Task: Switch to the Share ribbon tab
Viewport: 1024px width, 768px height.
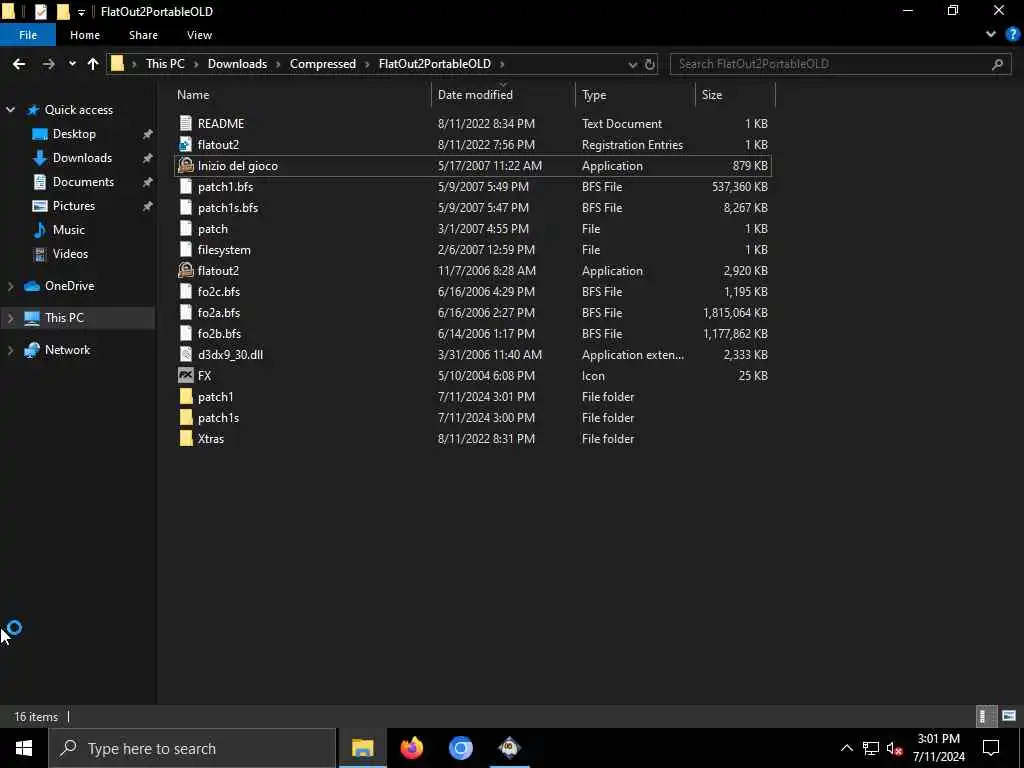Action: [x=143, y=35]
